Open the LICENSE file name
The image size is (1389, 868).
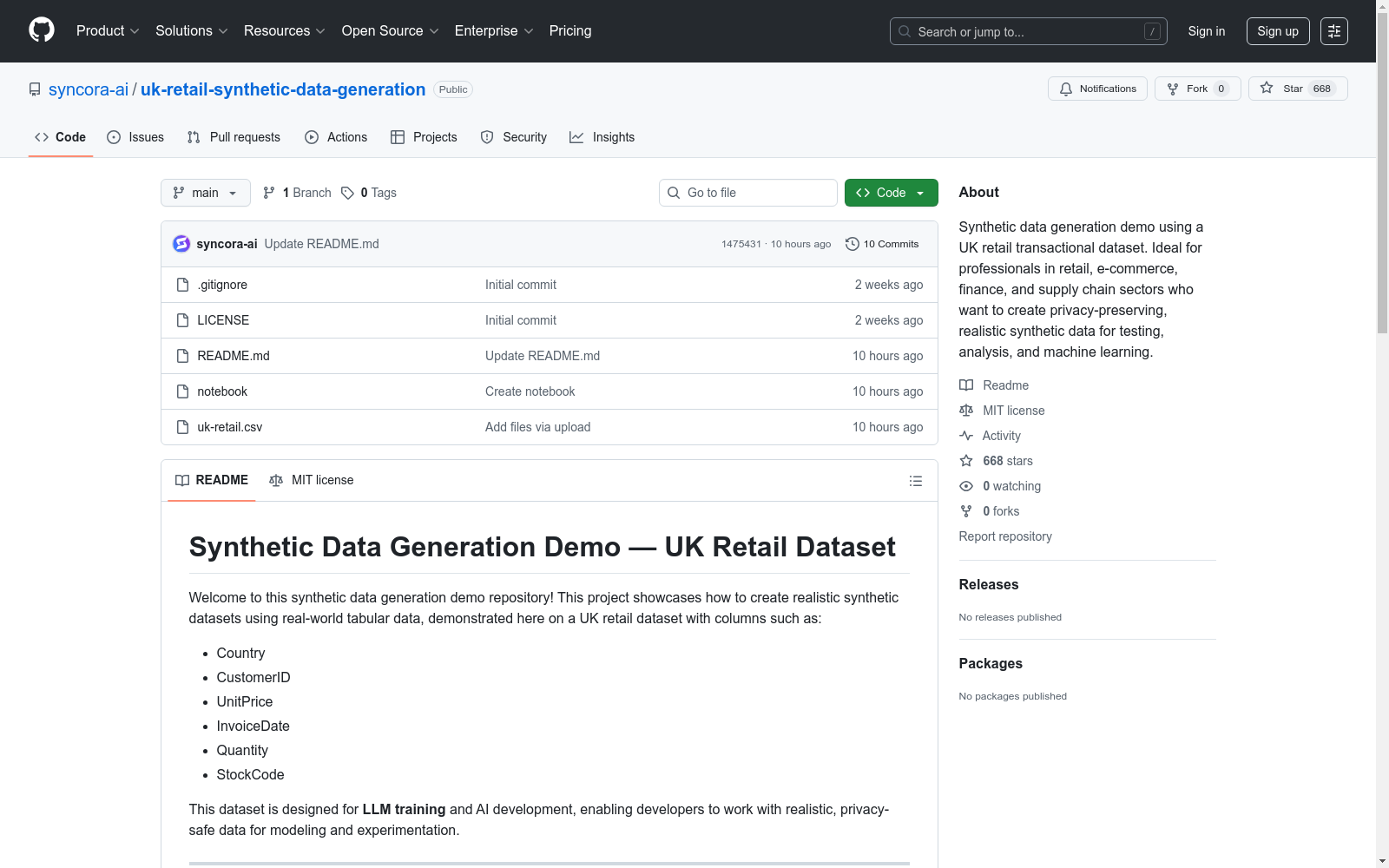(x=223, y=320)
